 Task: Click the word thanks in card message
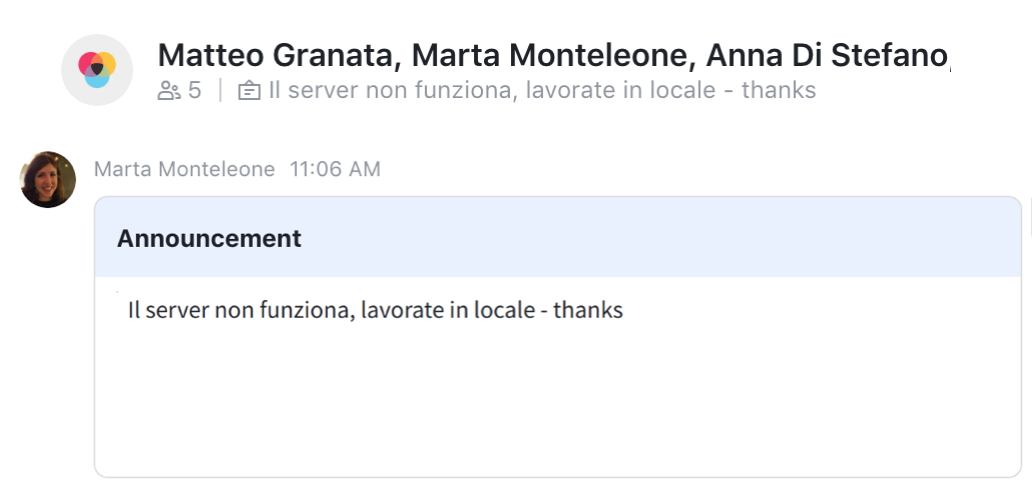(x=588, y=310)
